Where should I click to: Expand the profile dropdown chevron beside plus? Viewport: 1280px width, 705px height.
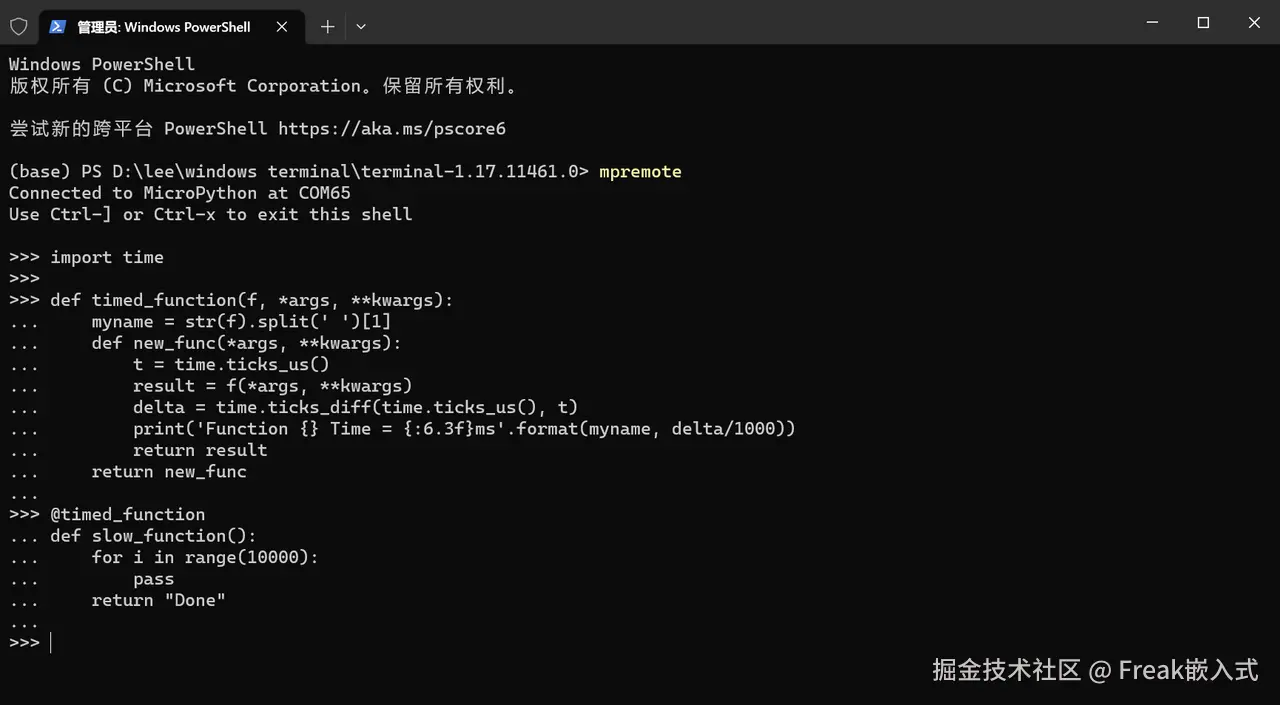pos(361,27)
